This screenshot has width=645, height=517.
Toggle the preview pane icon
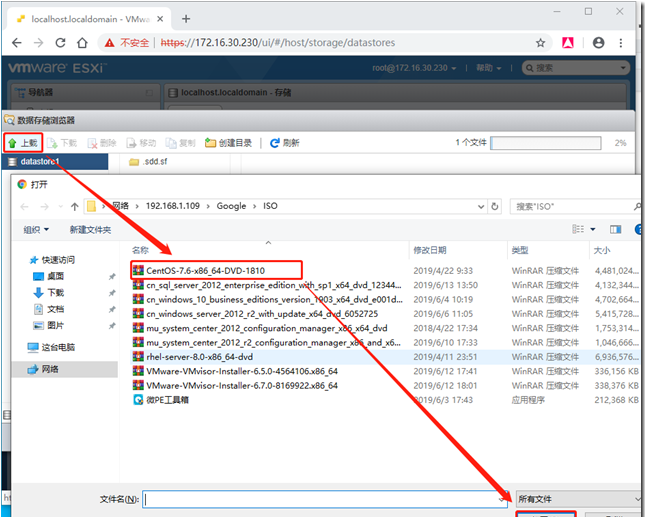pos(615,229)
